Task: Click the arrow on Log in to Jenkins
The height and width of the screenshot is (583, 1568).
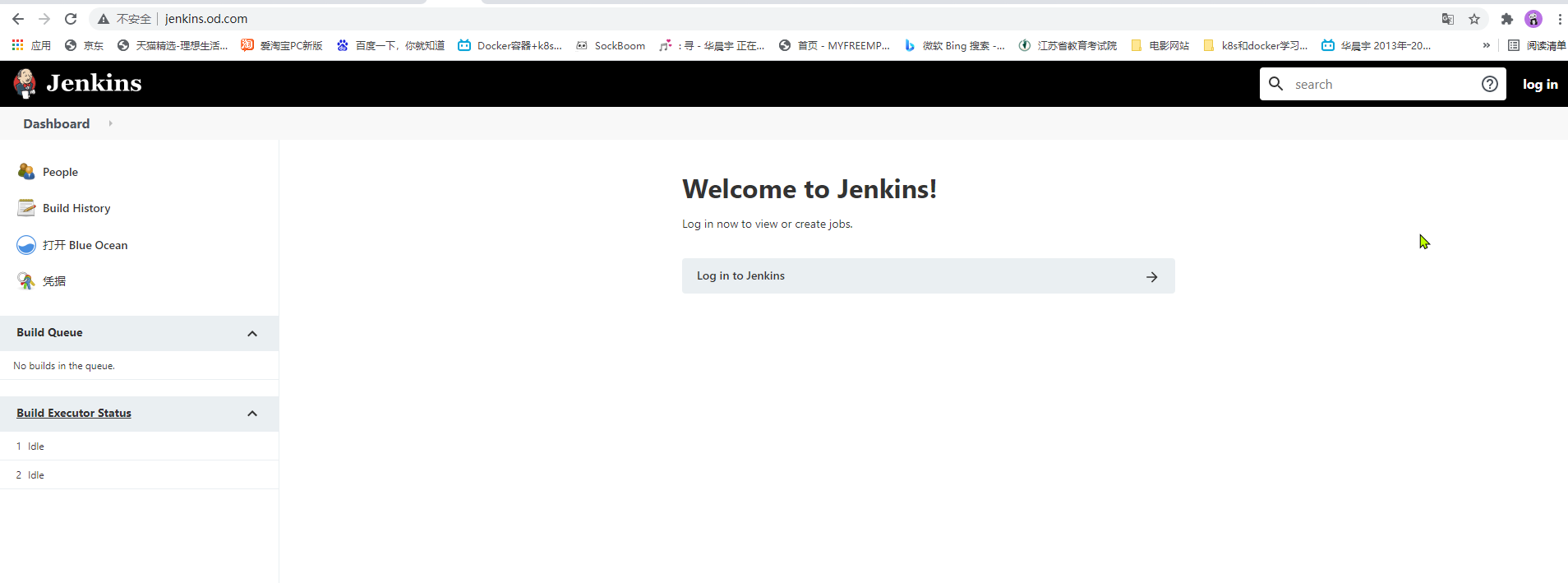Action: 1152,277
